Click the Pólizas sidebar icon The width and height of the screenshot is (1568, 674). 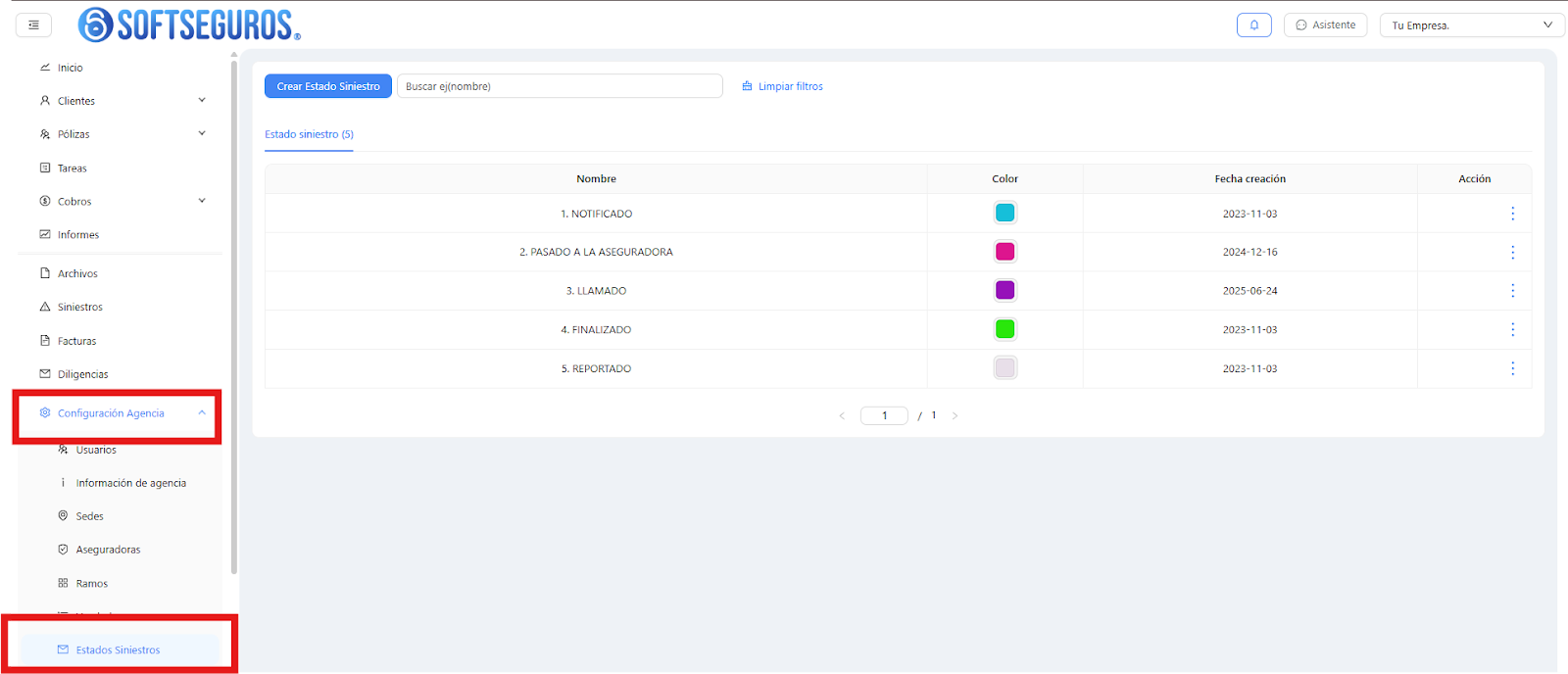45,134
